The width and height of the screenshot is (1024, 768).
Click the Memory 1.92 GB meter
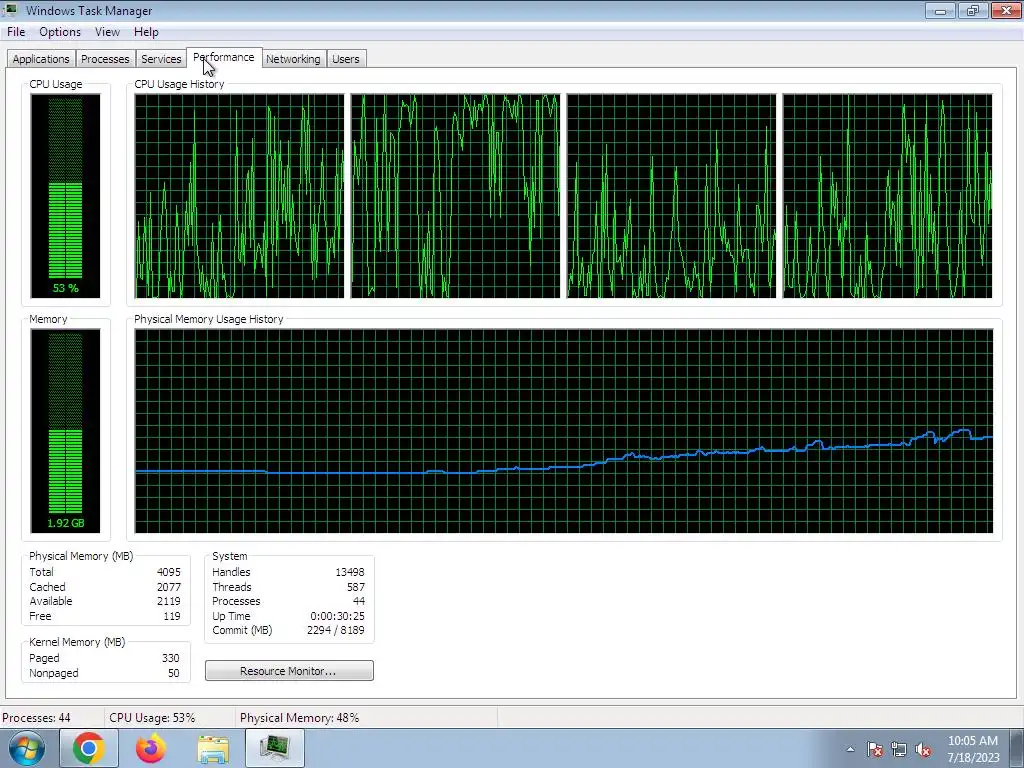65,431
